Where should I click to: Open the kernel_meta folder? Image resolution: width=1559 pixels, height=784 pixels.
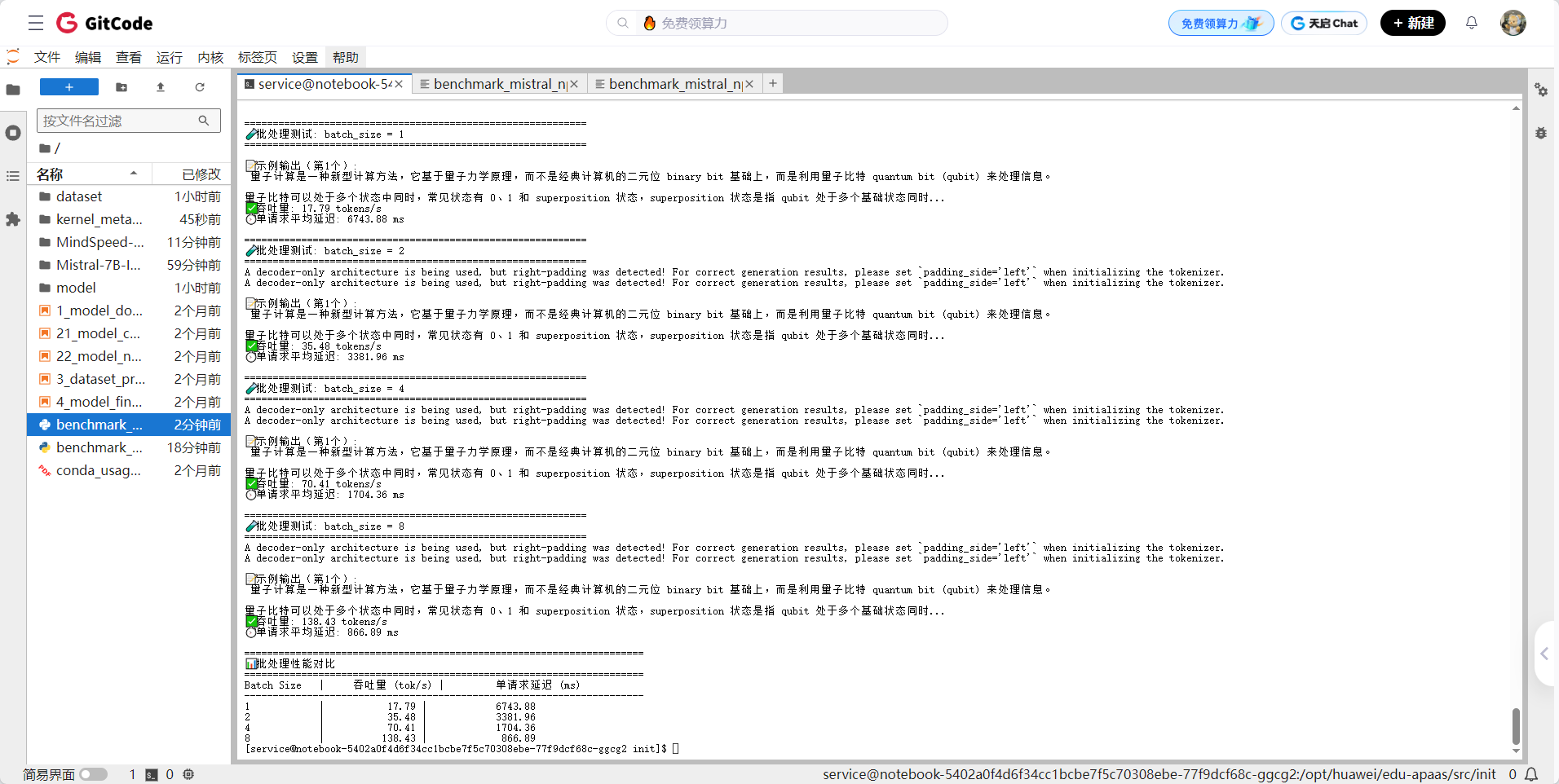(130, 219)
